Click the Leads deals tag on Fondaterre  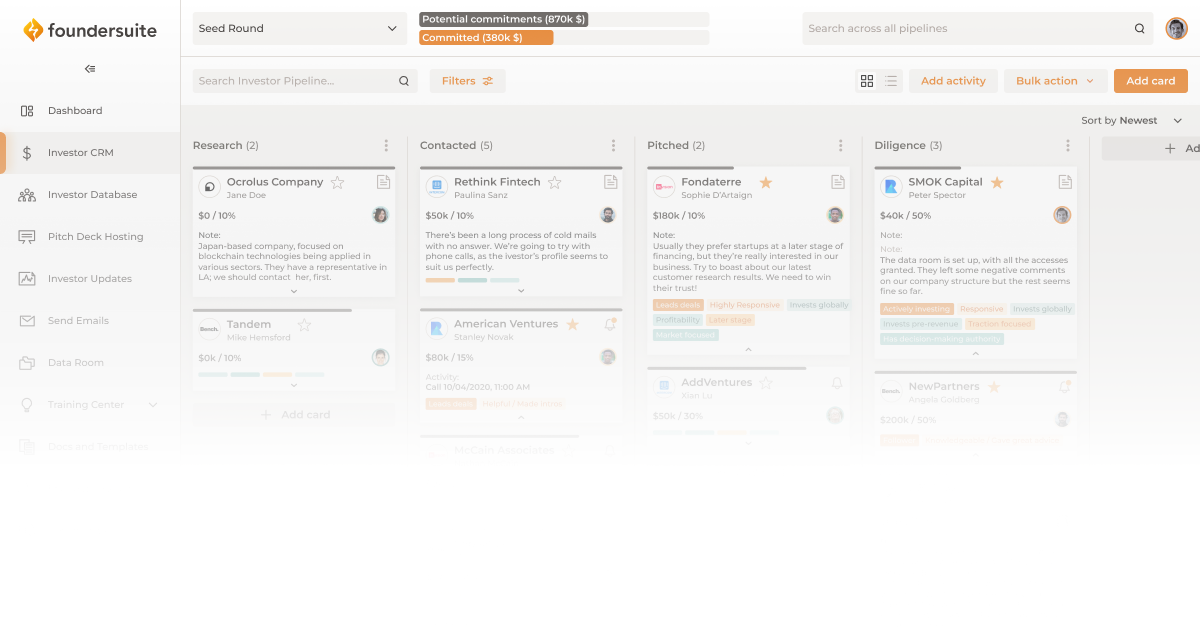[x=678, y=305]
